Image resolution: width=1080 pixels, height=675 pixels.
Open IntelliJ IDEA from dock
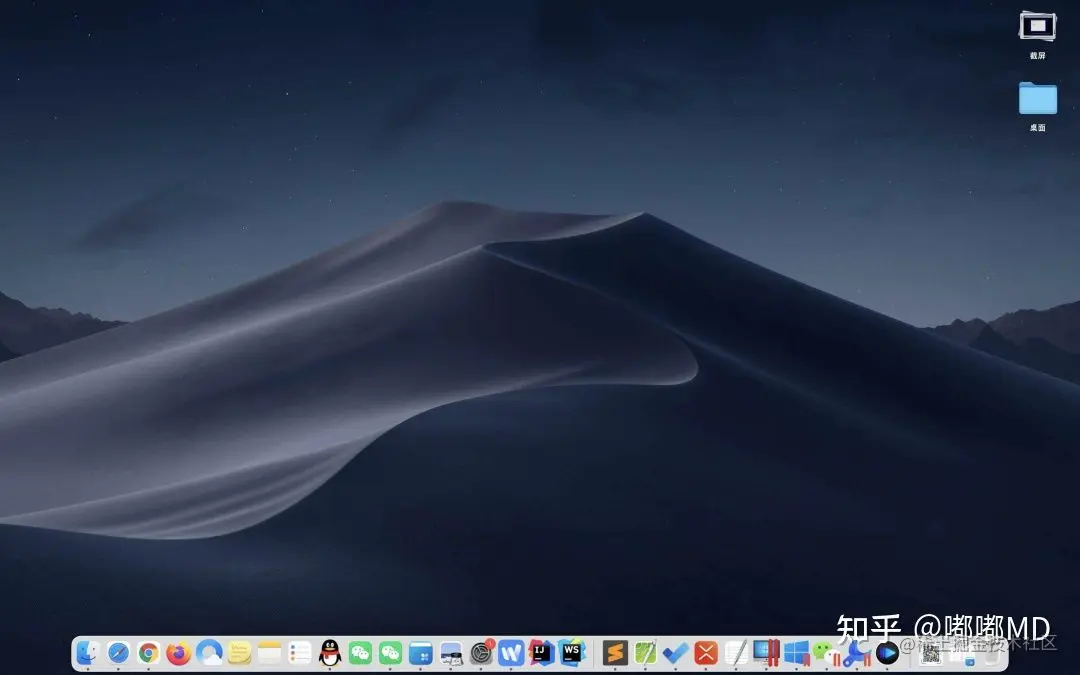point(541,652)
